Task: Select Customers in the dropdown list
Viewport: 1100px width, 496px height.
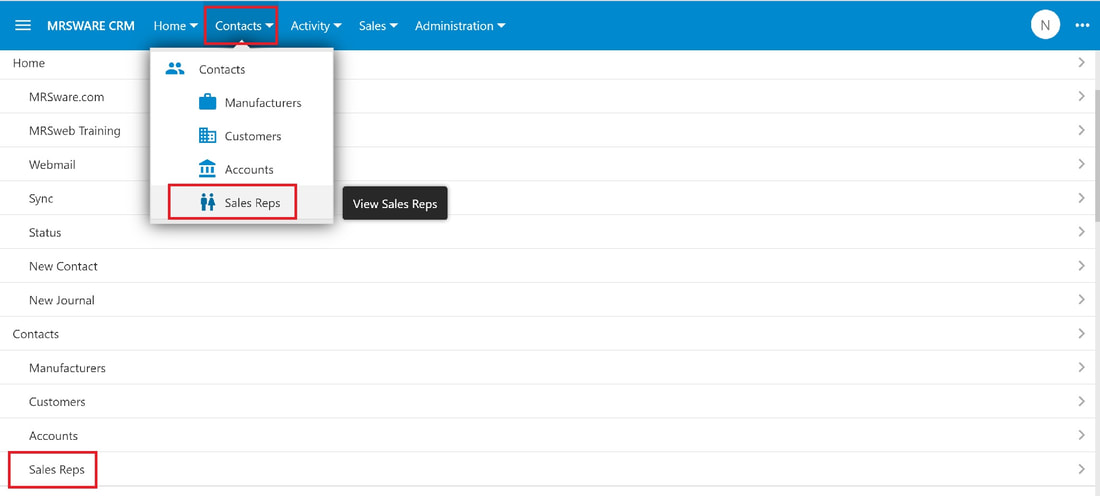Action: tap(241, 136)
